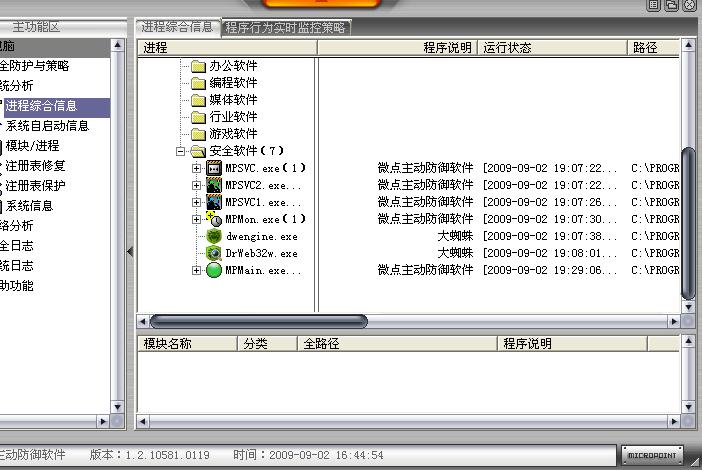Open 注册表保护 in the sidebar
The height and width of the screenshot is (470, 702).
coord(35,186)
